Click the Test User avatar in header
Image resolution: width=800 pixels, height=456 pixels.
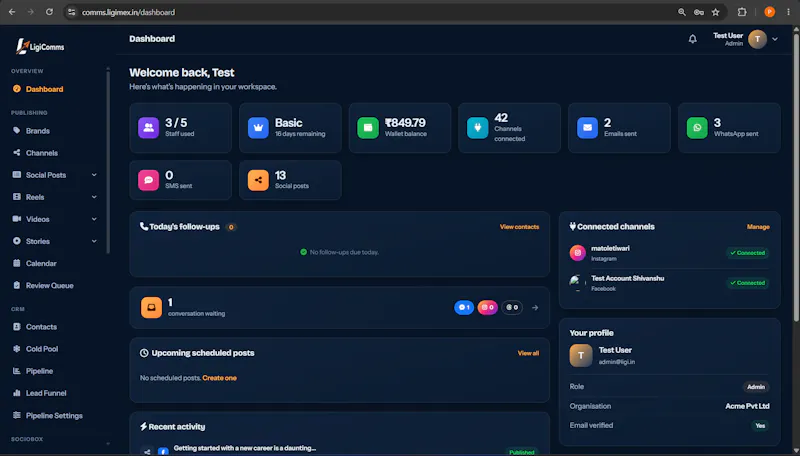[x=757, y=39]
